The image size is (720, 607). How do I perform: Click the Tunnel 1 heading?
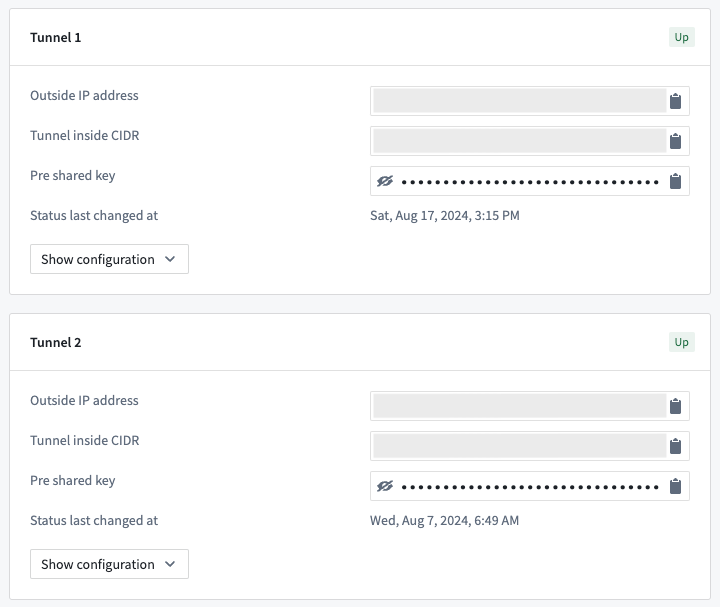point(56,38)
